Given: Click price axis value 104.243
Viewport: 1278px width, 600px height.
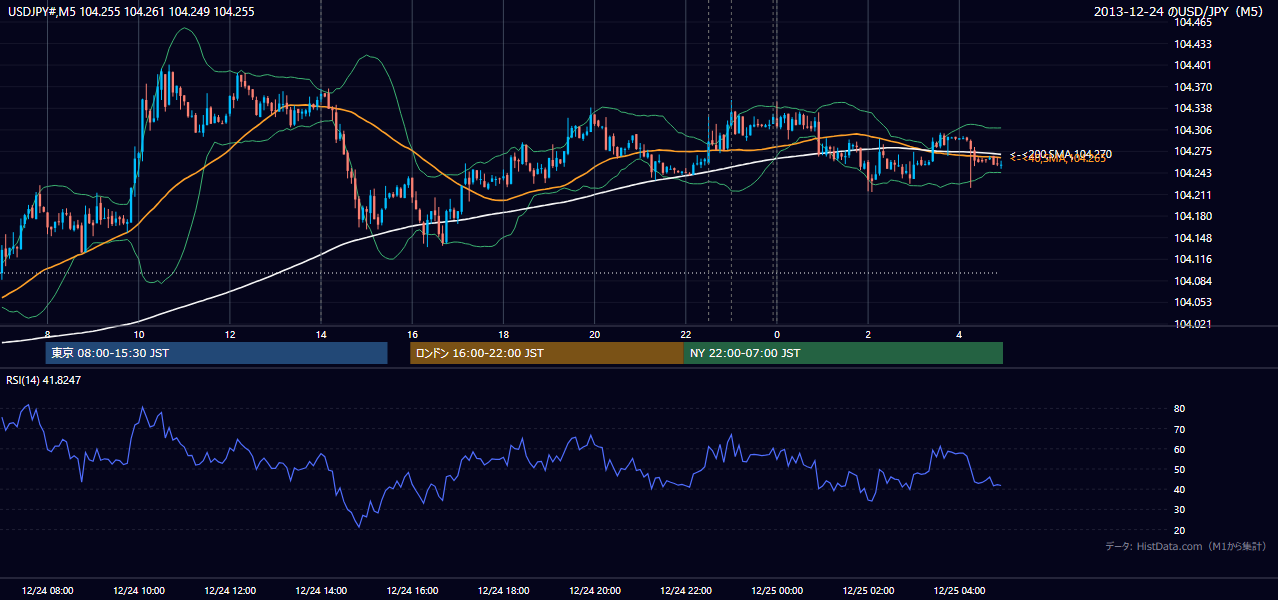Looking at the screenshot, I should (x=1193, y=173).
